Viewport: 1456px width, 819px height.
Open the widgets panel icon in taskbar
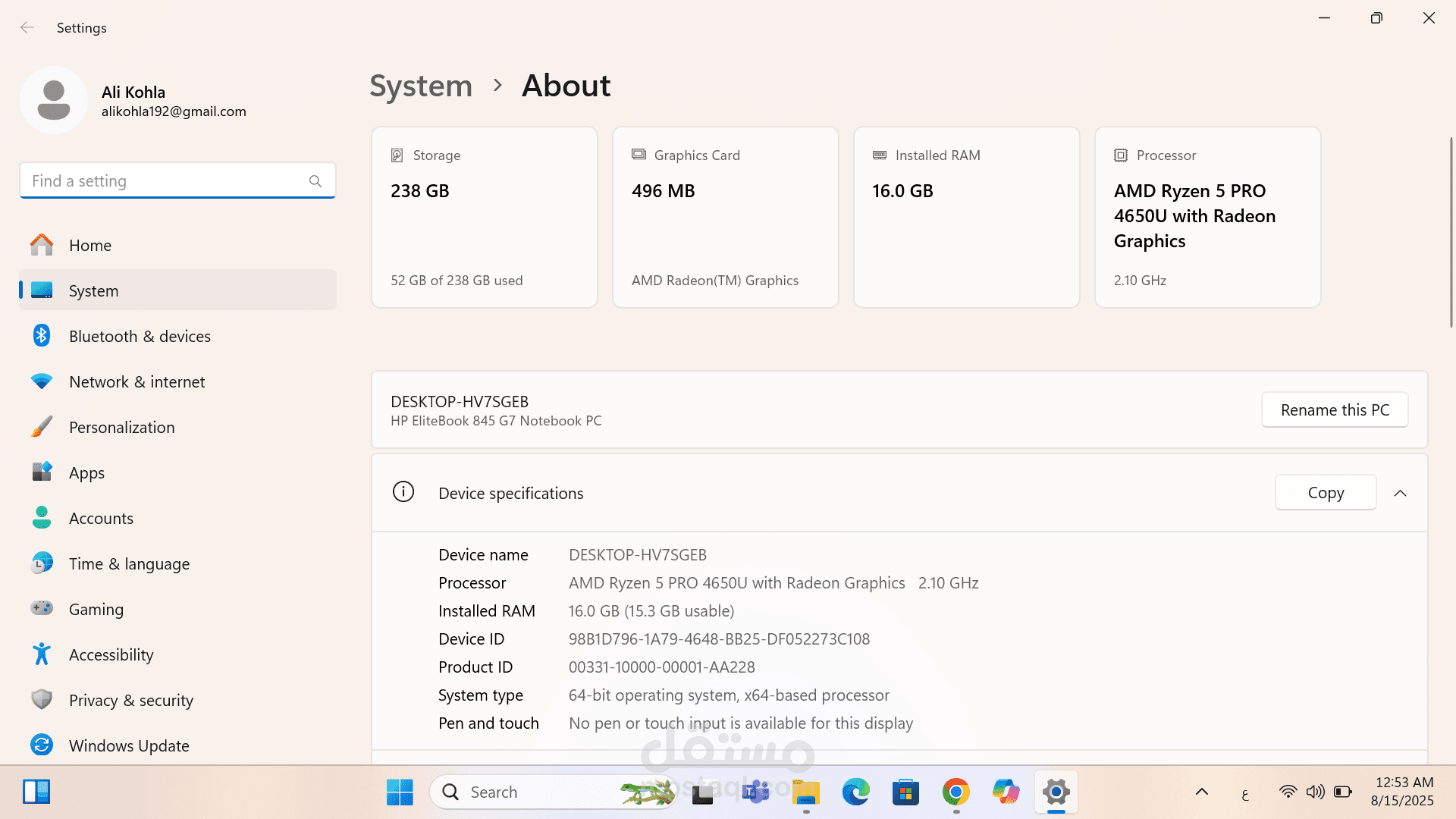[36, 792]
